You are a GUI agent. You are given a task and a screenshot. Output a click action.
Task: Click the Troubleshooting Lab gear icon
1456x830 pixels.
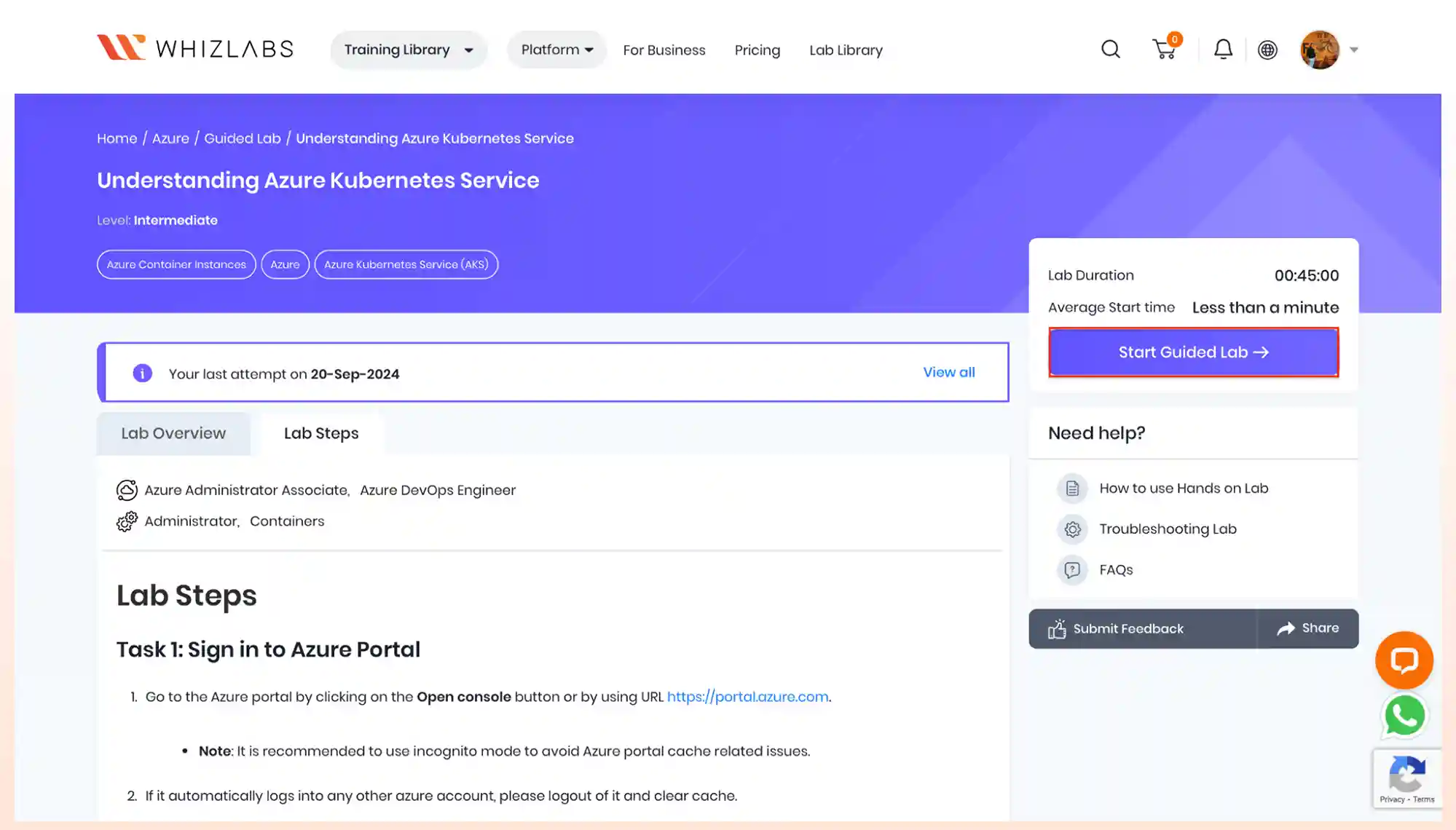(x=1072, y=529)
